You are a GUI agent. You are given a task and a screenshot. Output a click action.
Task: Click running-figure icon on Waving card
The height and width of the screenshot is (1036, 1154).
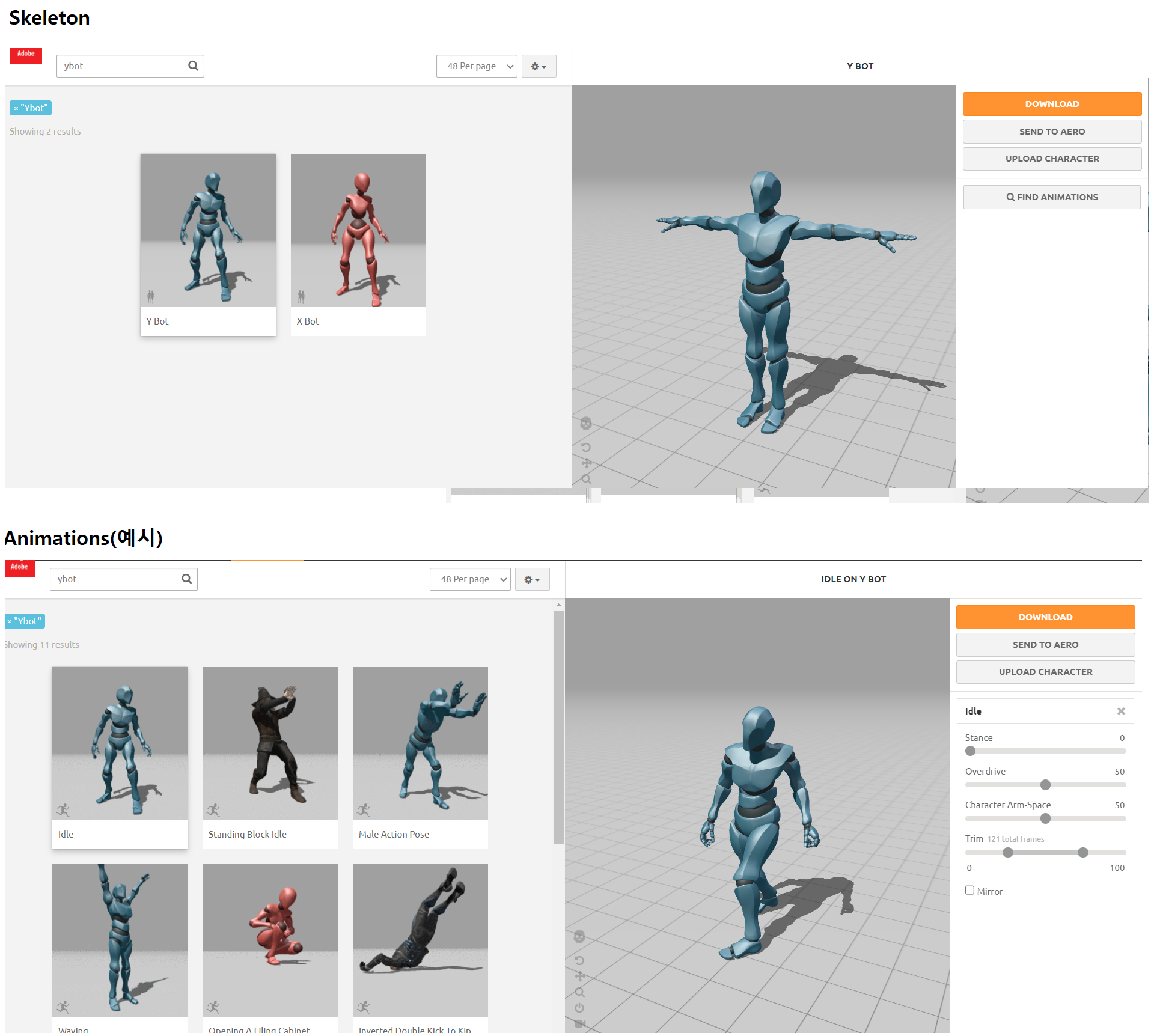tap(63, 1007)
